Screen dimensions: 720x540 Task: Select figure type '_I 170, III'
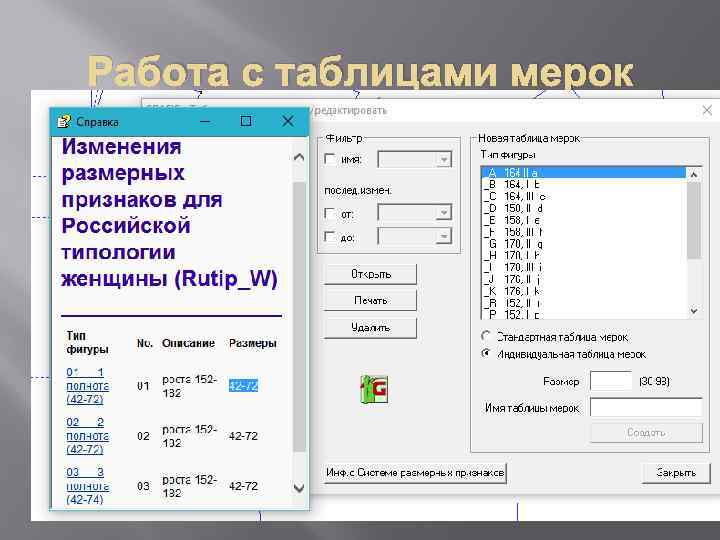click(x=584, y=268)
